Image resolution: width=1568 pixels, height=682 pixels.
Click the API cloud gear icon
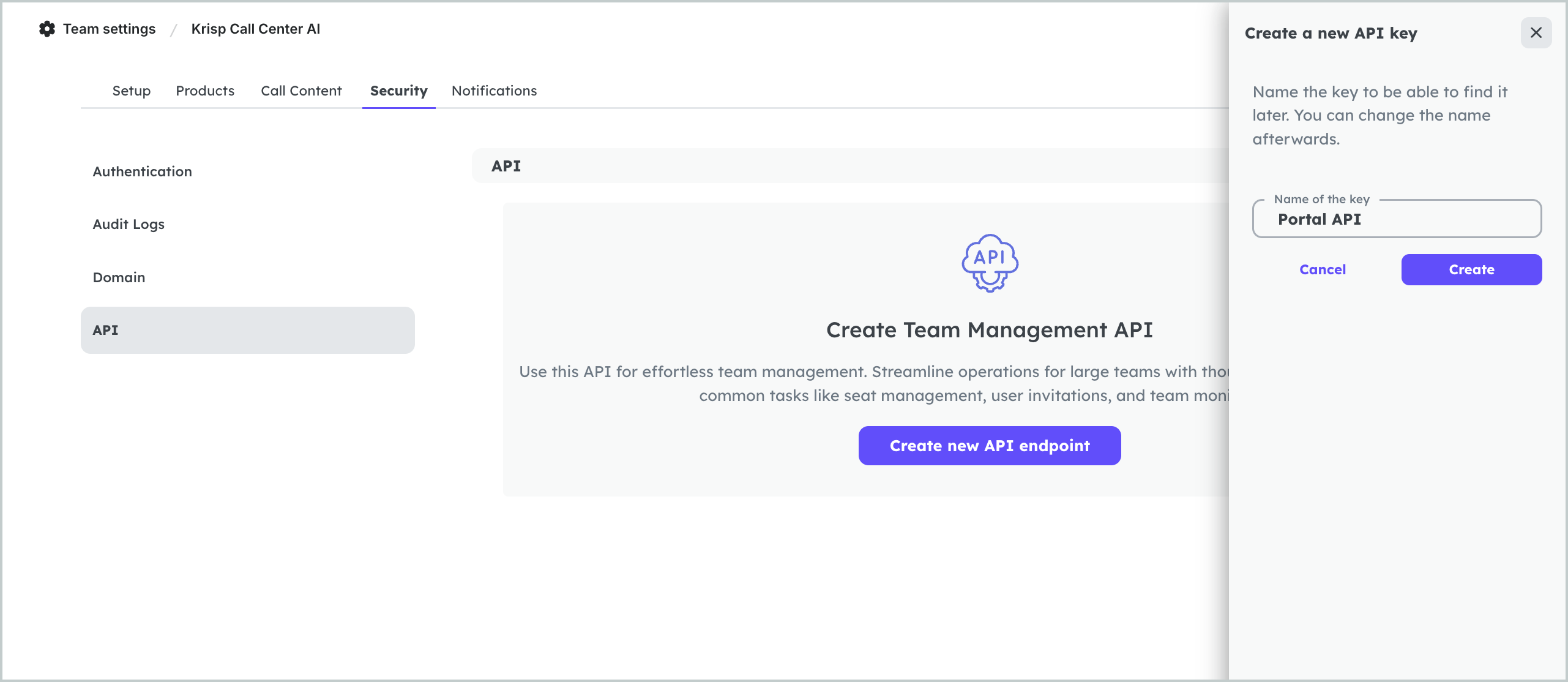[x=990, y=263]
